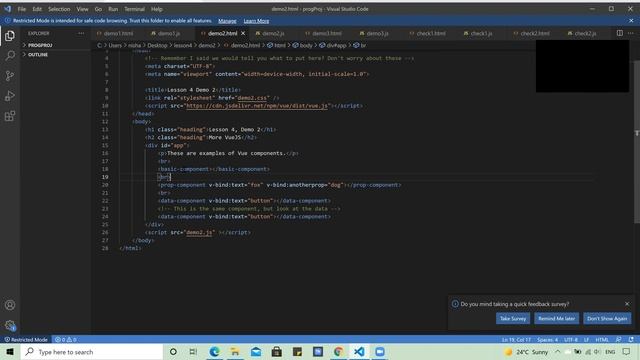Screen dimensions: 640x360
Task: Open the Source Control view
Action: click(x=10, y=76)
